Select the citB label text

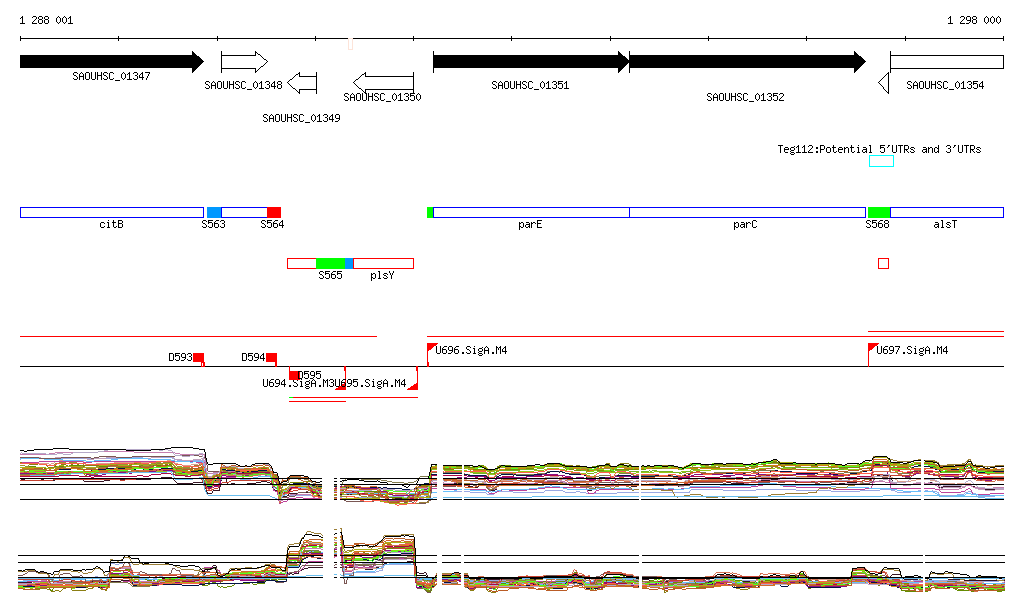(x=111, y=225)
